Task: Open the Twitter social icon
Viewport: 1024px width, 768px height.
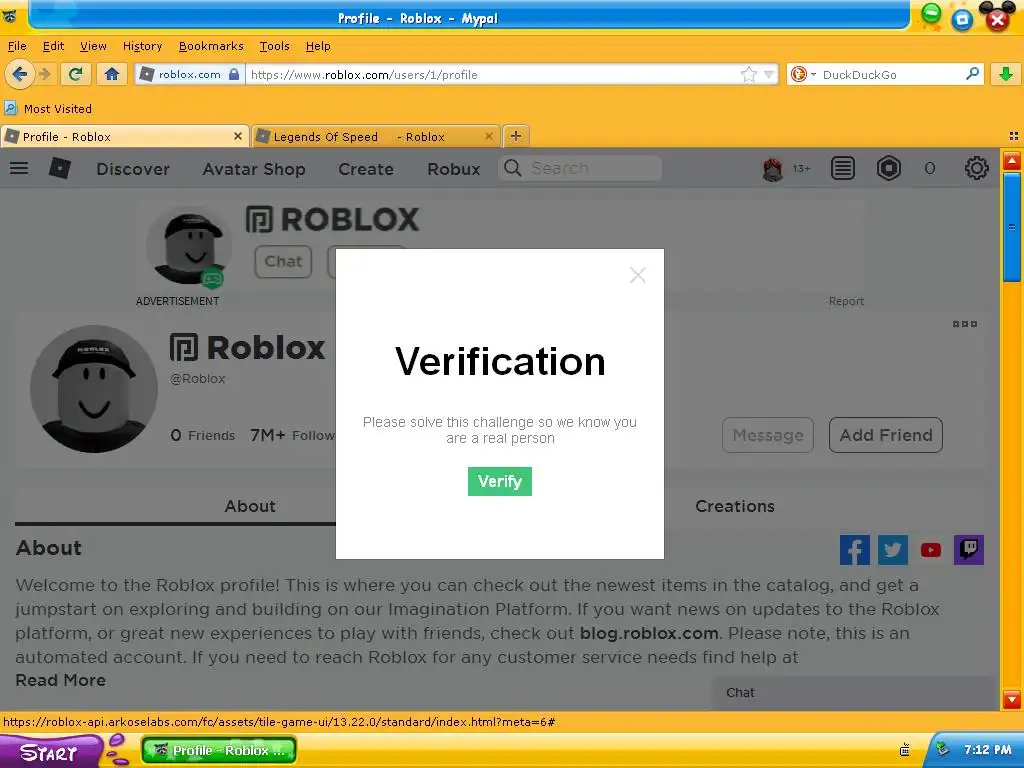Action: click(893, 550)
